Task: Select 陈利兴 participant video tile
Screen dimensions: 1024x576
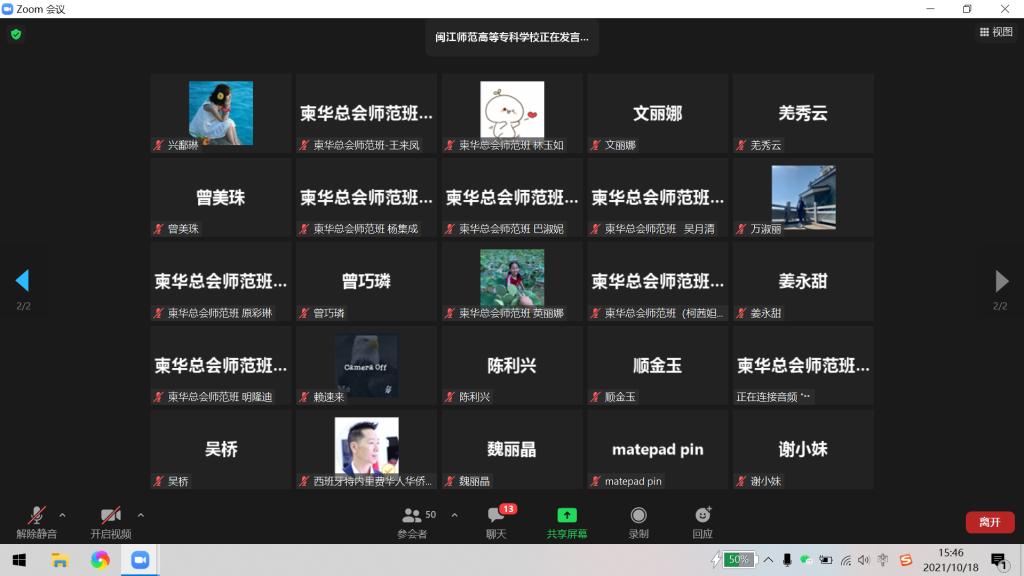Action: [512, 365]
